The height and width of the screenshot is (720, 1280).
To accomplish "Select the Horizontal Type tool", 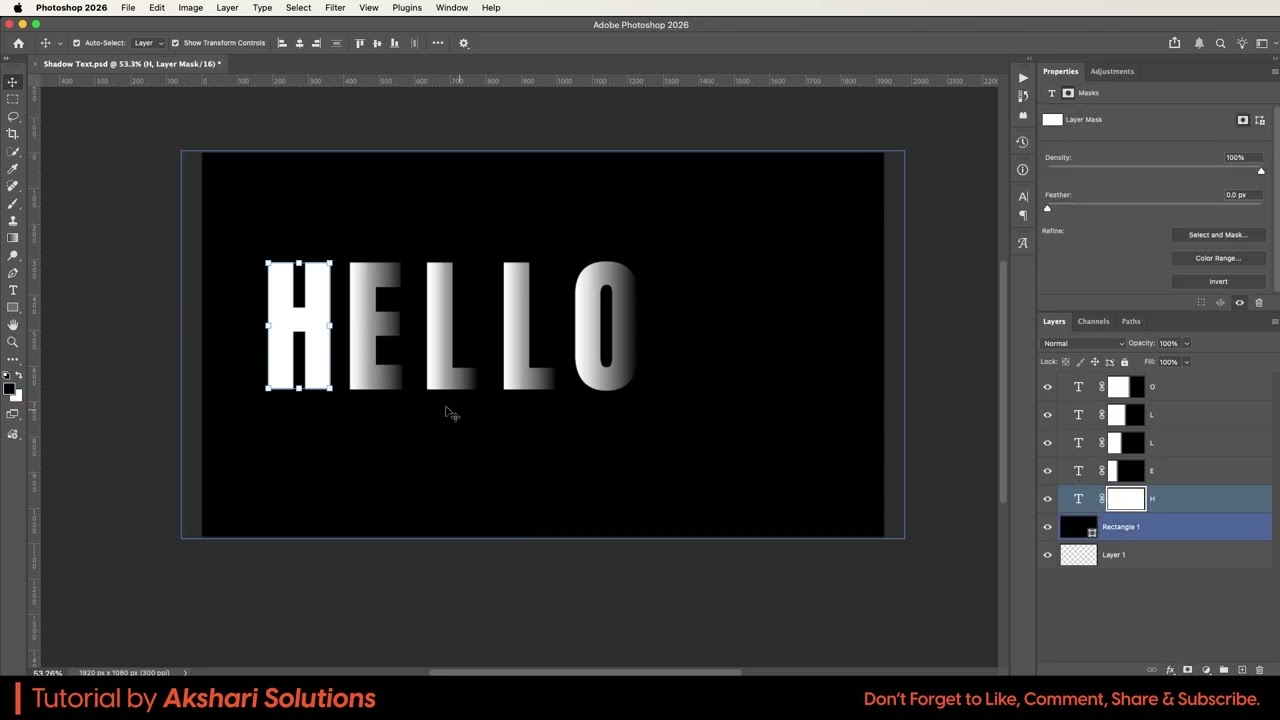I will pos(13,290).
